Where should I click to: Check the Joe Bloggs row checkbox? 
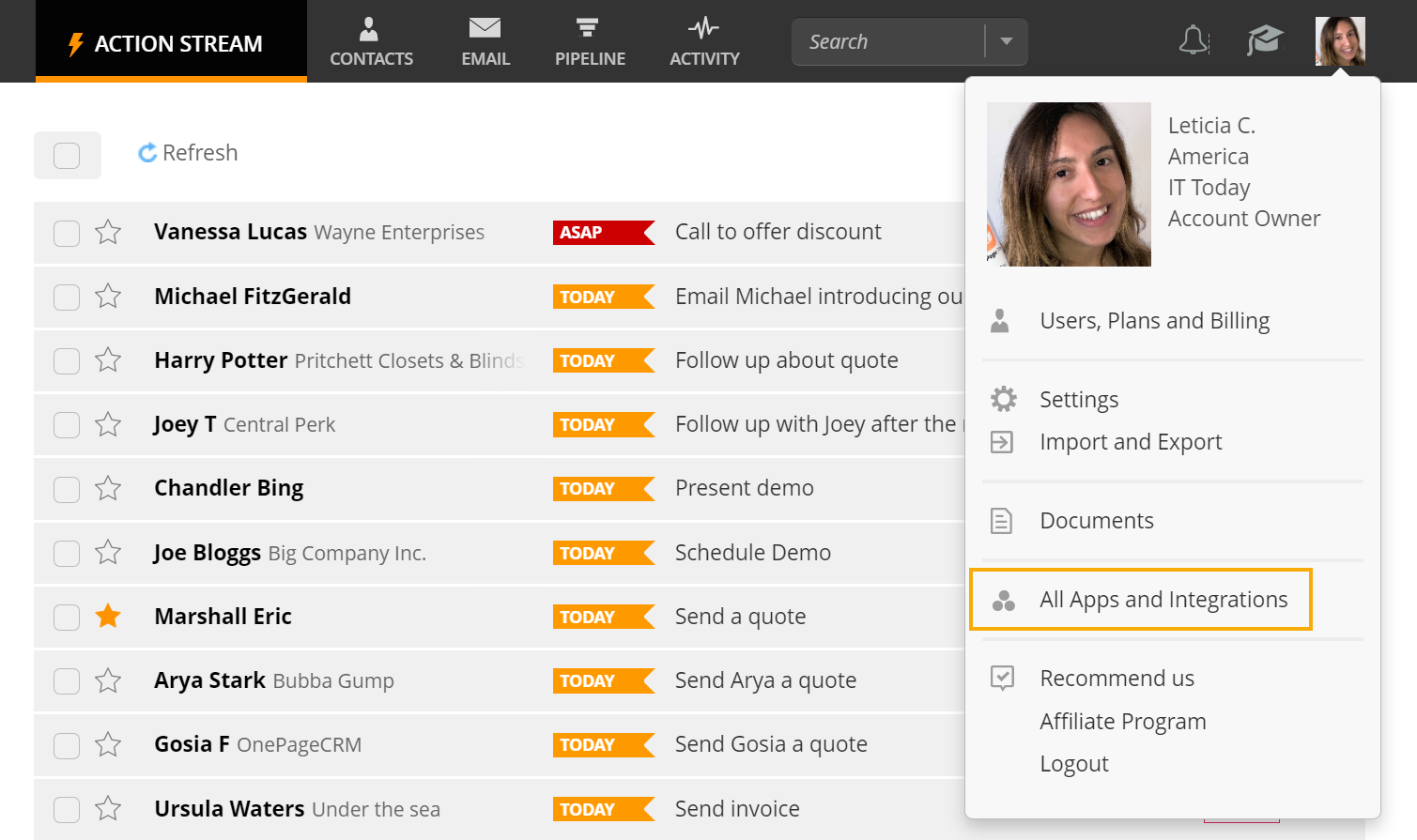(x=67, y=553)
